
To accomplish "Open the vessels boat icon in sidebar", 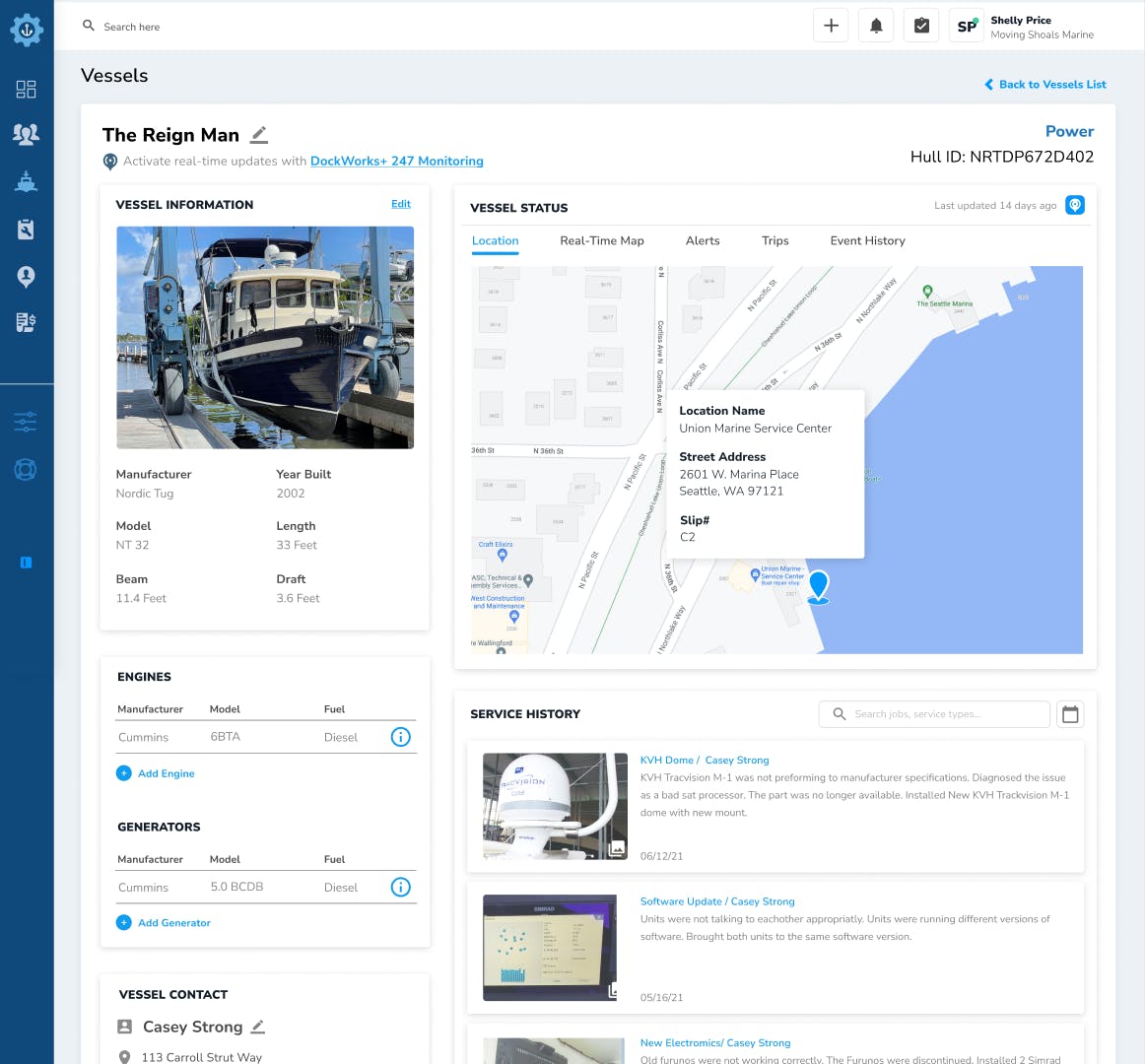I will [27, 181].
